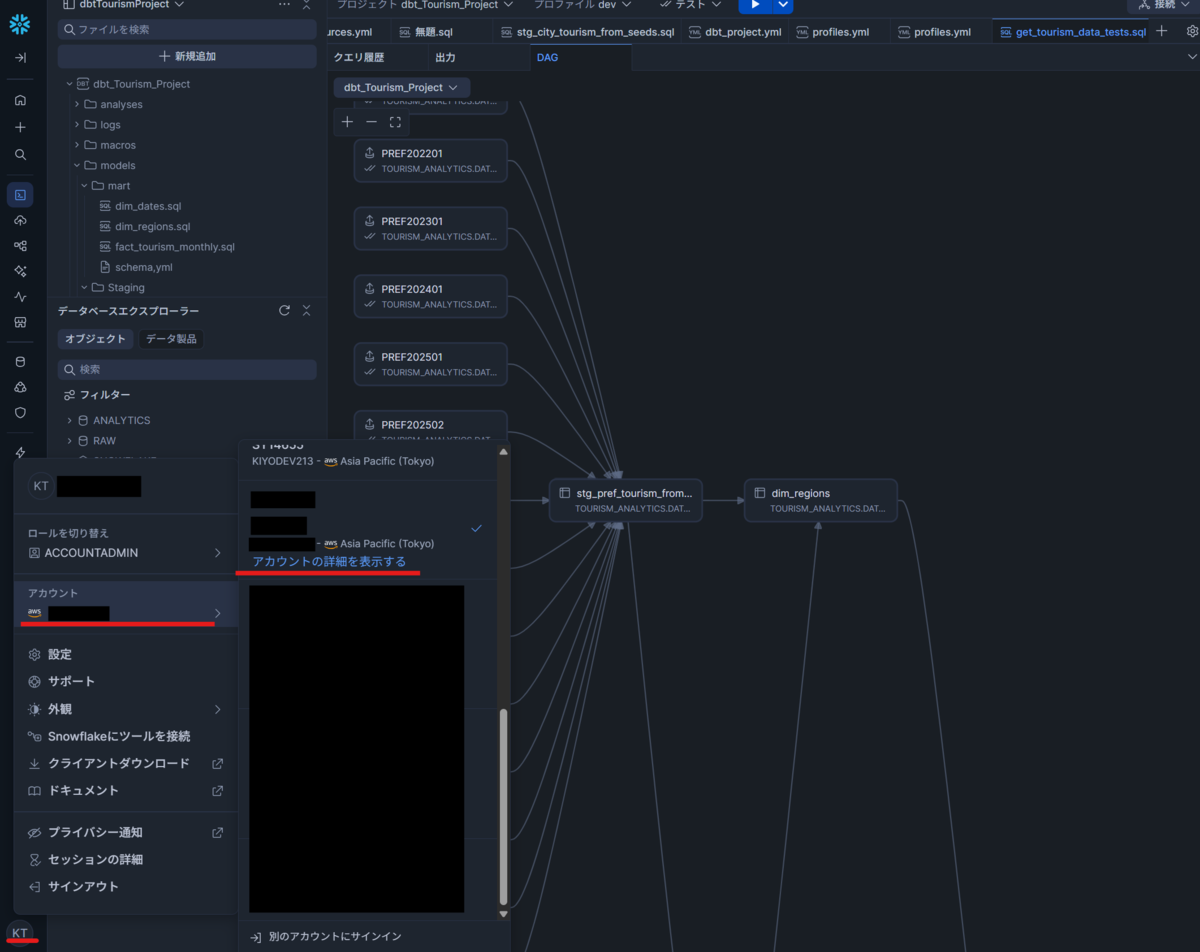Open クライアントダウンロード link
Viewport: 1200px width, 952px height.
(x=125, y=763)
